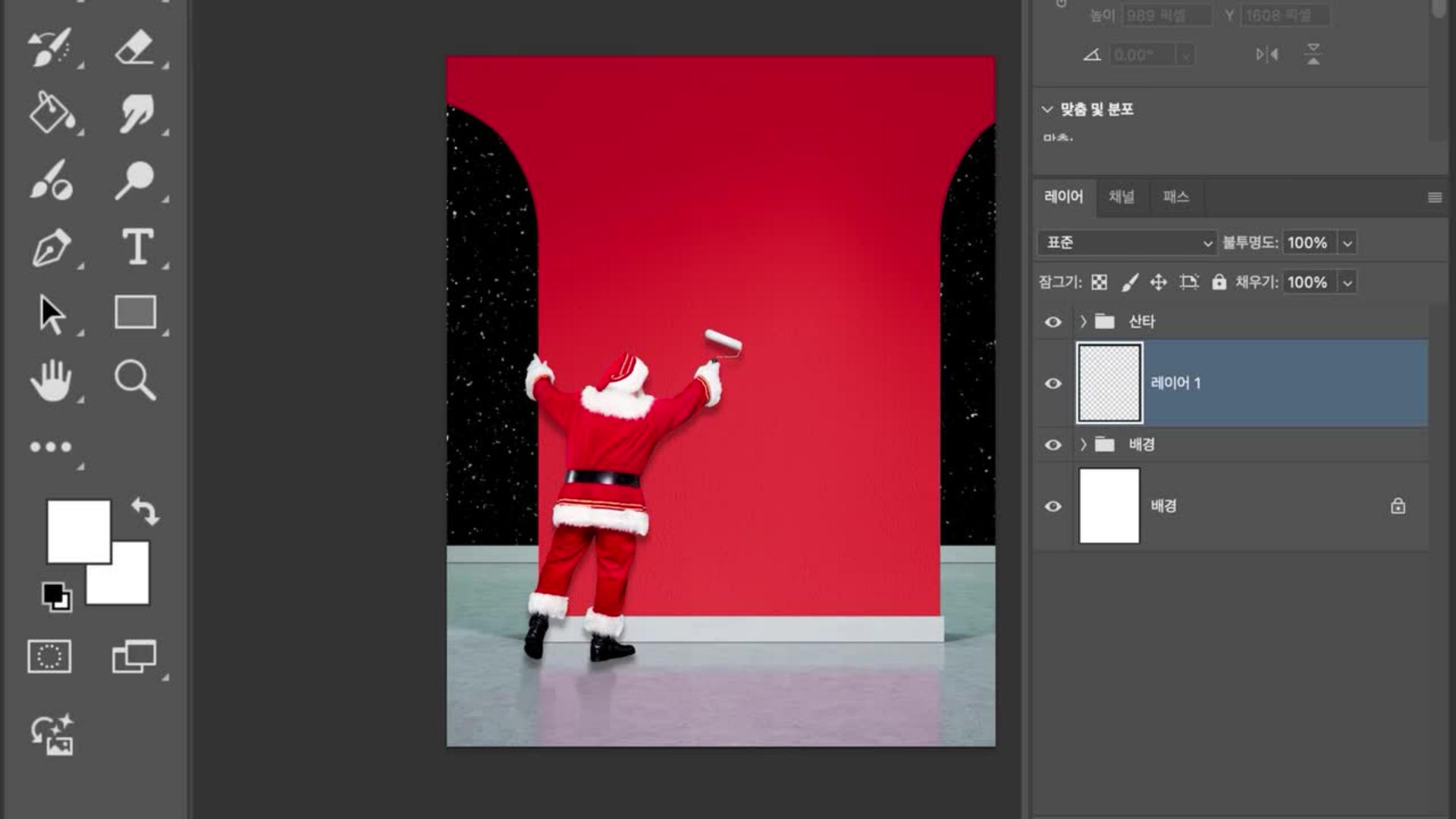Screen dimensions: 1456x819
Task: Swap foreground and background colors
Action: click(145, 511)
